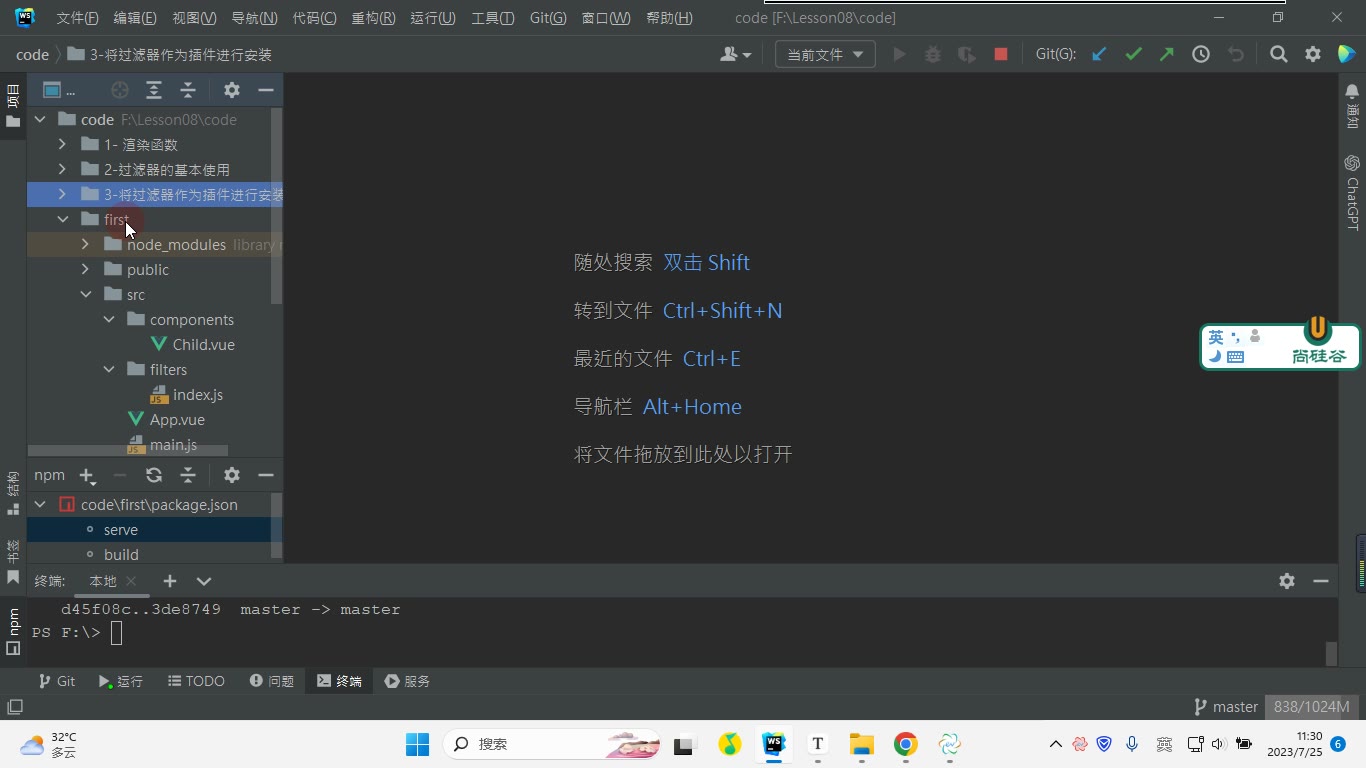Screen dimensions: 1366x768
Task: Add npm package.json with plus icon
Action: point(87,476)
